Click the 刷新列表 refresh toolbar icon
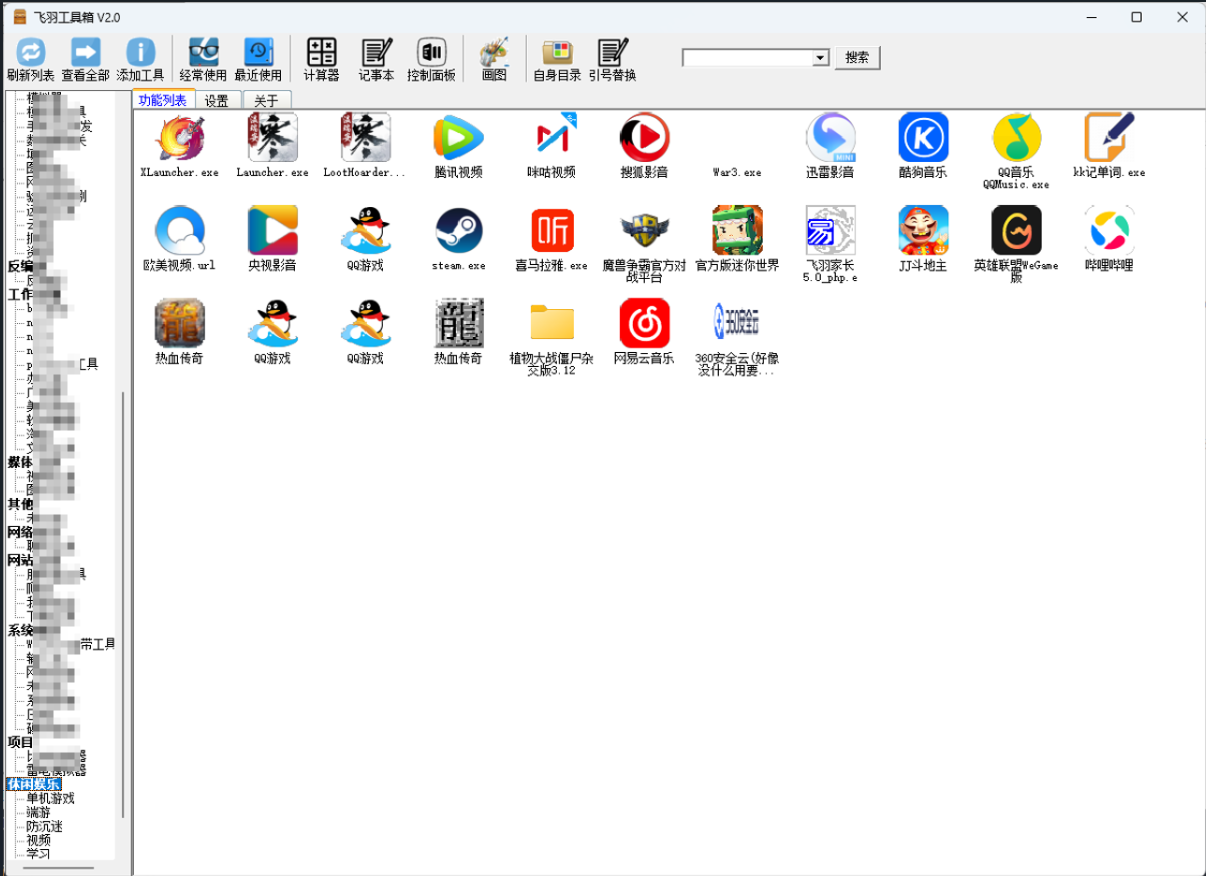Screen dimensions: 1206x876 [x=31, y=54]
